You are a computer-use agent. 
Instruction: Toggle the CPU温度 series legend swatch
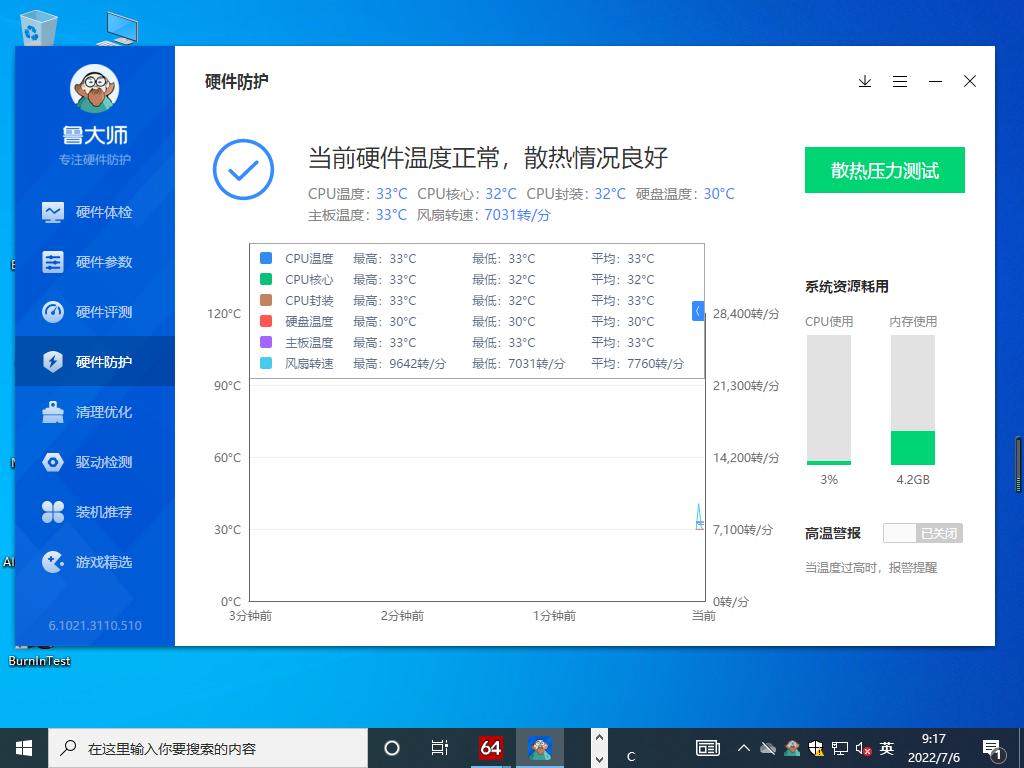(264, 258)
